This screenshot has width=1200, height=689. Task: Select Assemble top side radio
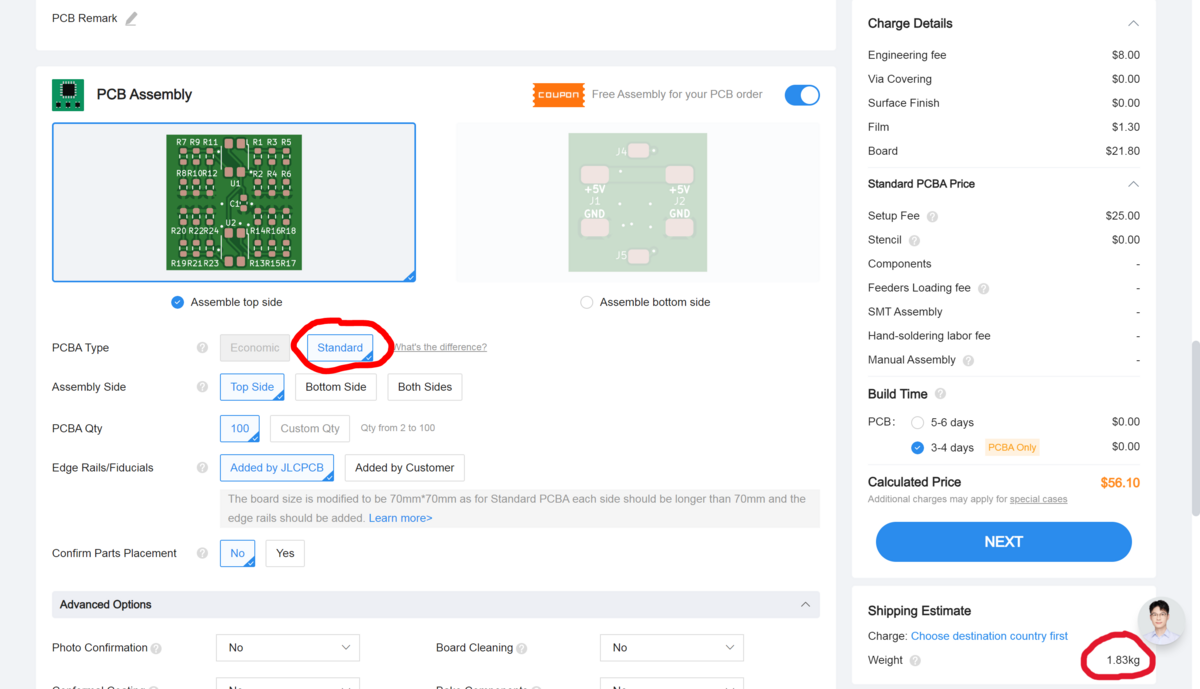(177, 302)
